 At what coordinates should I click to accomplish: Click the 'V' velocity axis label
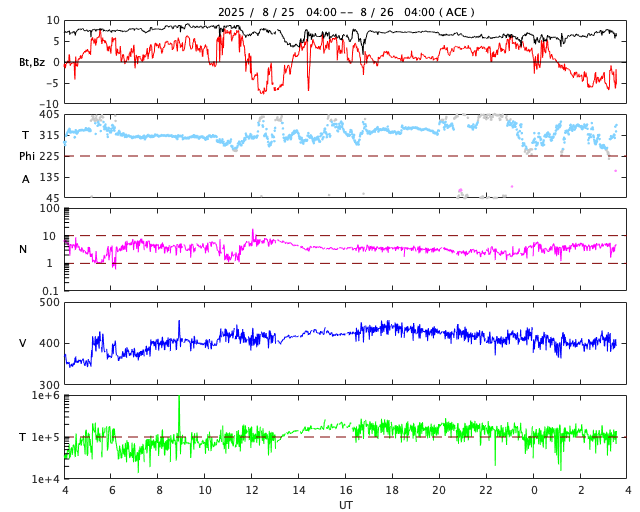point(23,343)
